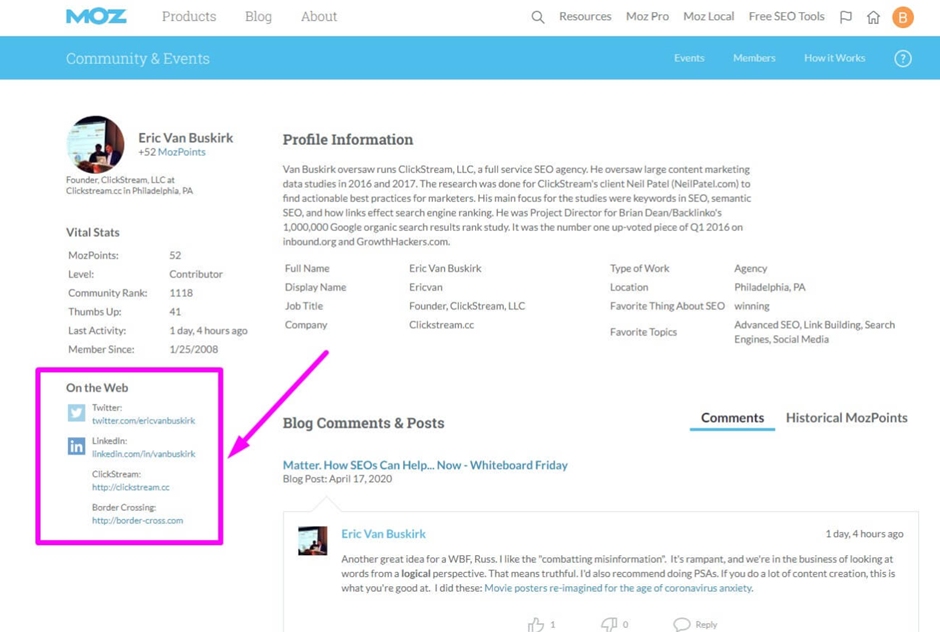Open the About menu

point(319,17)
